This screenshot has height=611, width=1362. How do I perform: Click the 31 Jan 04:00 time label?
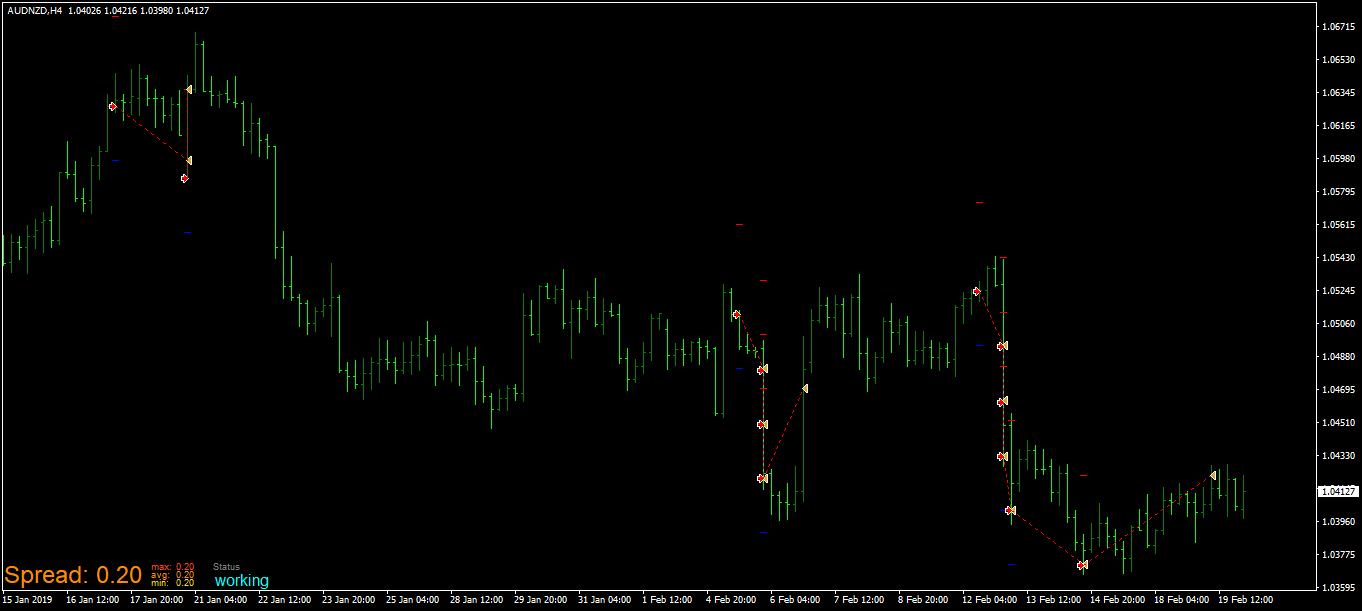[x=605, y=600]
